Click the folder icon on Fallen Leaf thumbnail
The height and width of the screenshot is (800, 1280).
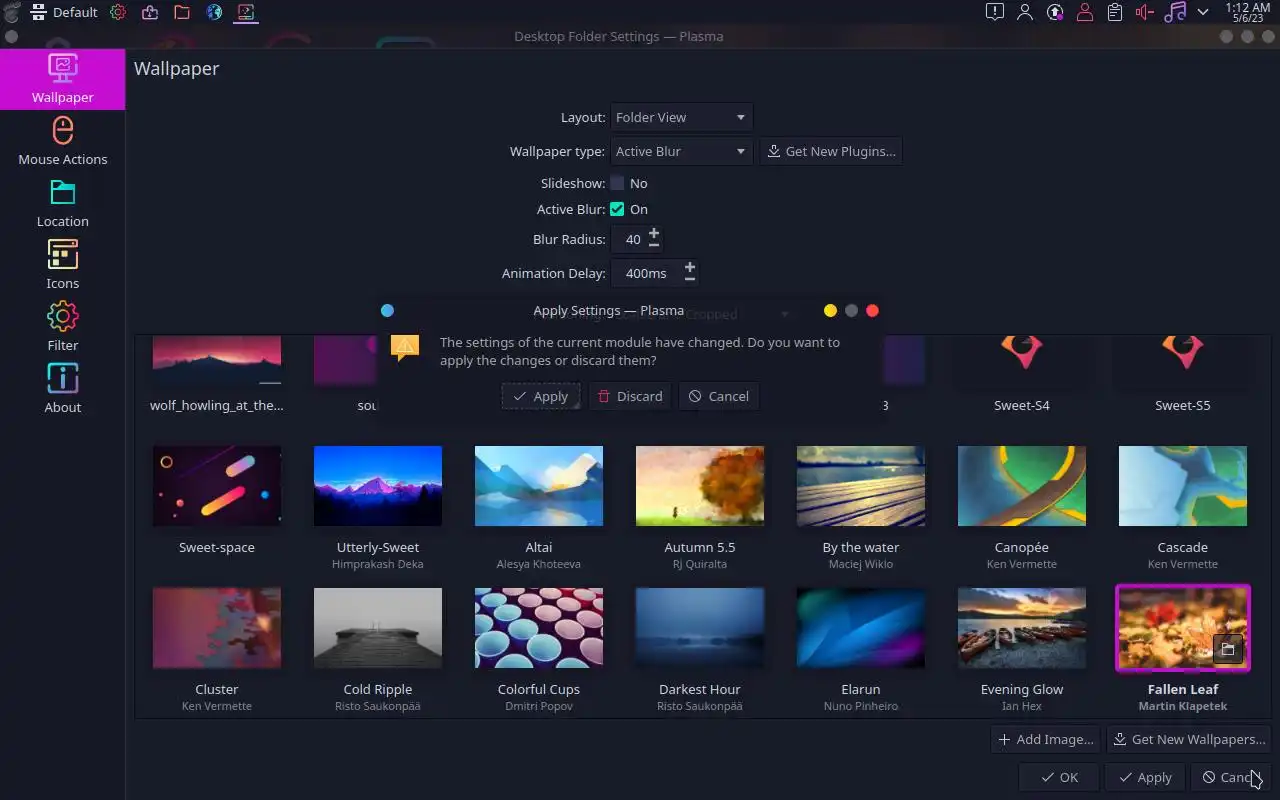click(1228, 649)
